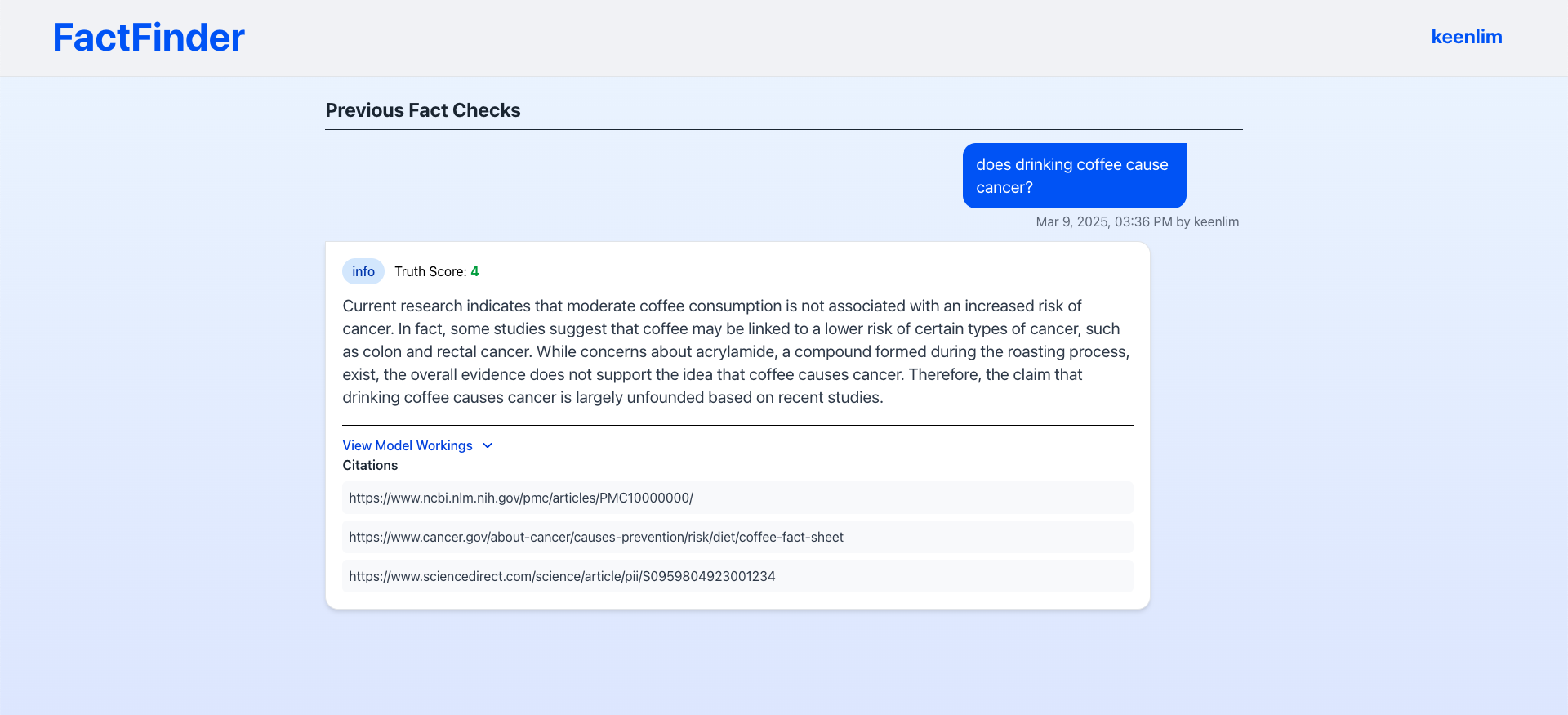This screenshot has height=715, width=1568.
Task: Open the keenlim user profile
Action: click(1466, 37)
